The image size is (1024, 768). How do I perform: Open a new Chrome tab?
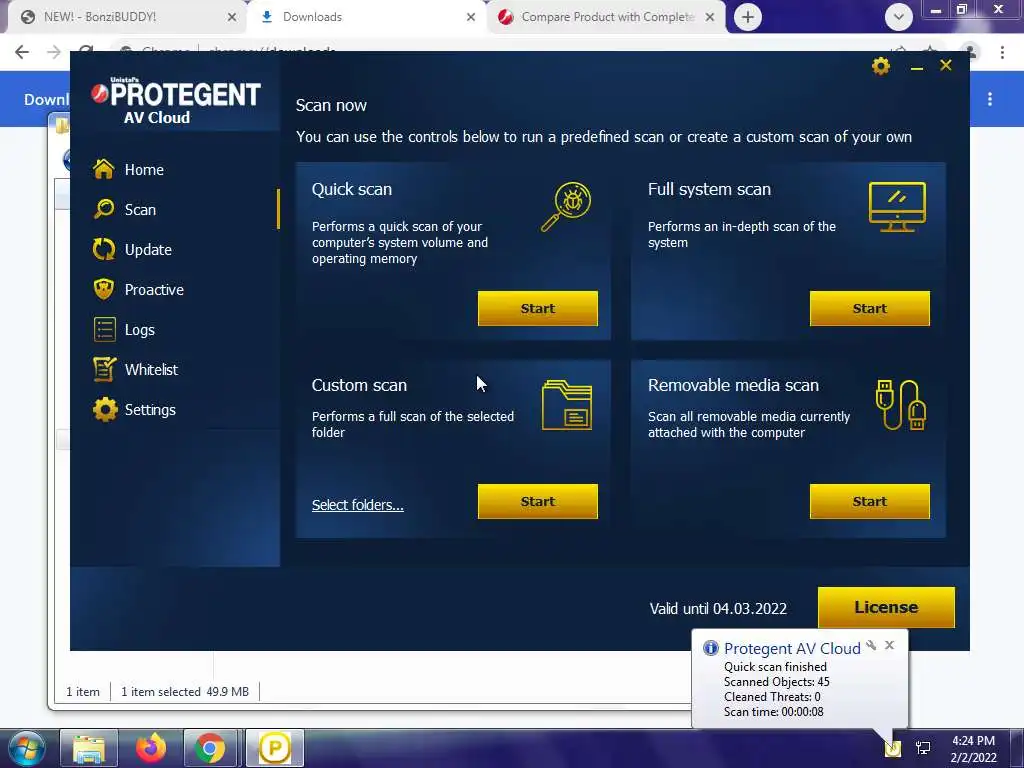pos(748,17)
